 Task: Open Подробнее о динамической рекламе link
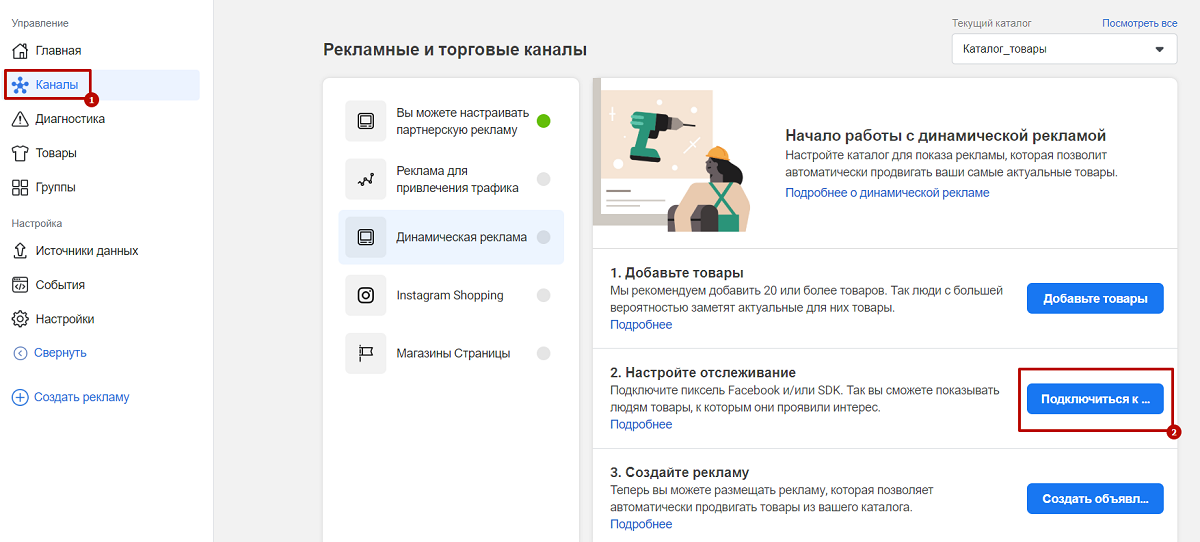click(x=887, y=192)
